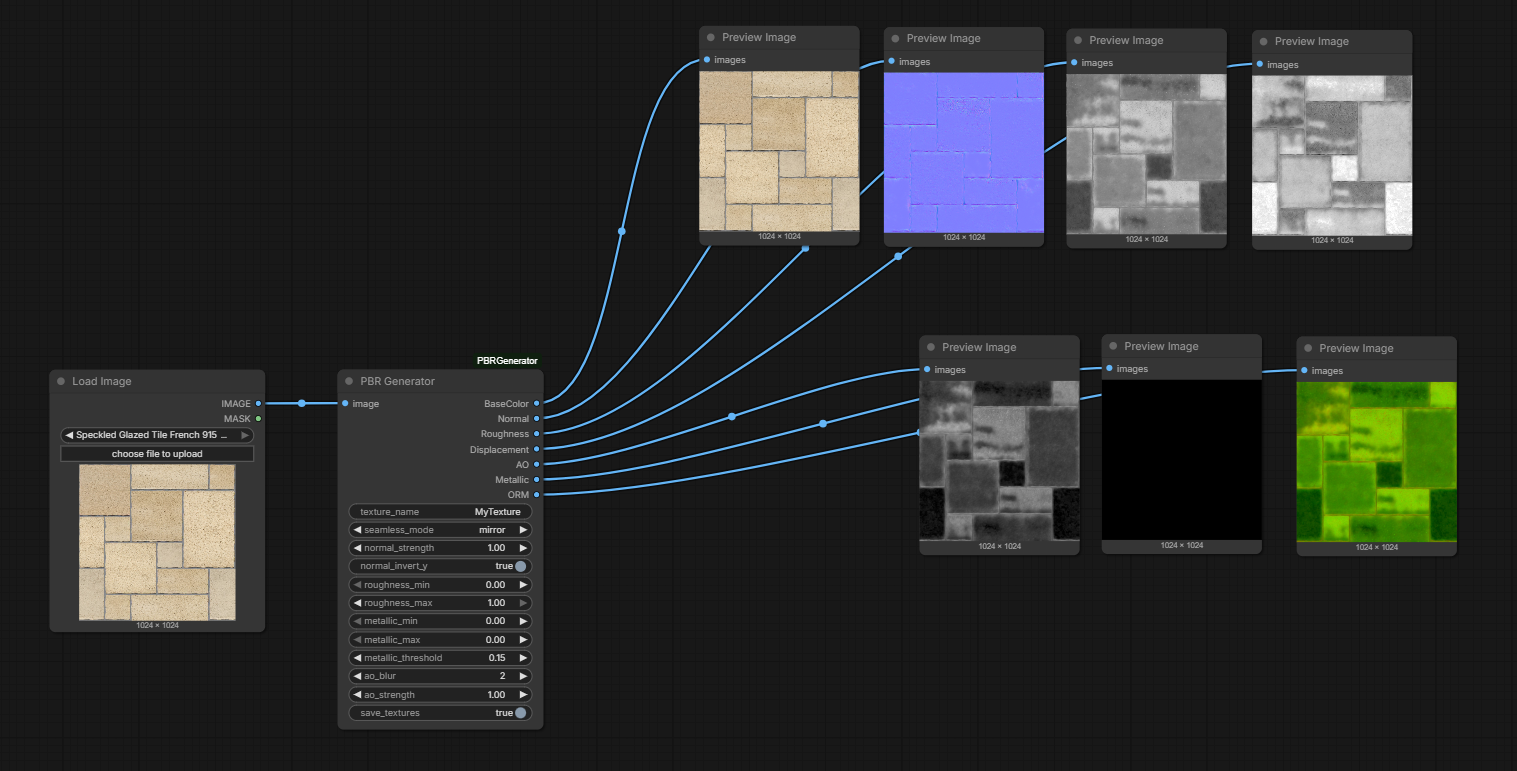This screenshot has width=1517, height=771.
Task: Toggle the save_textures switch
Action: coord(520,713)
